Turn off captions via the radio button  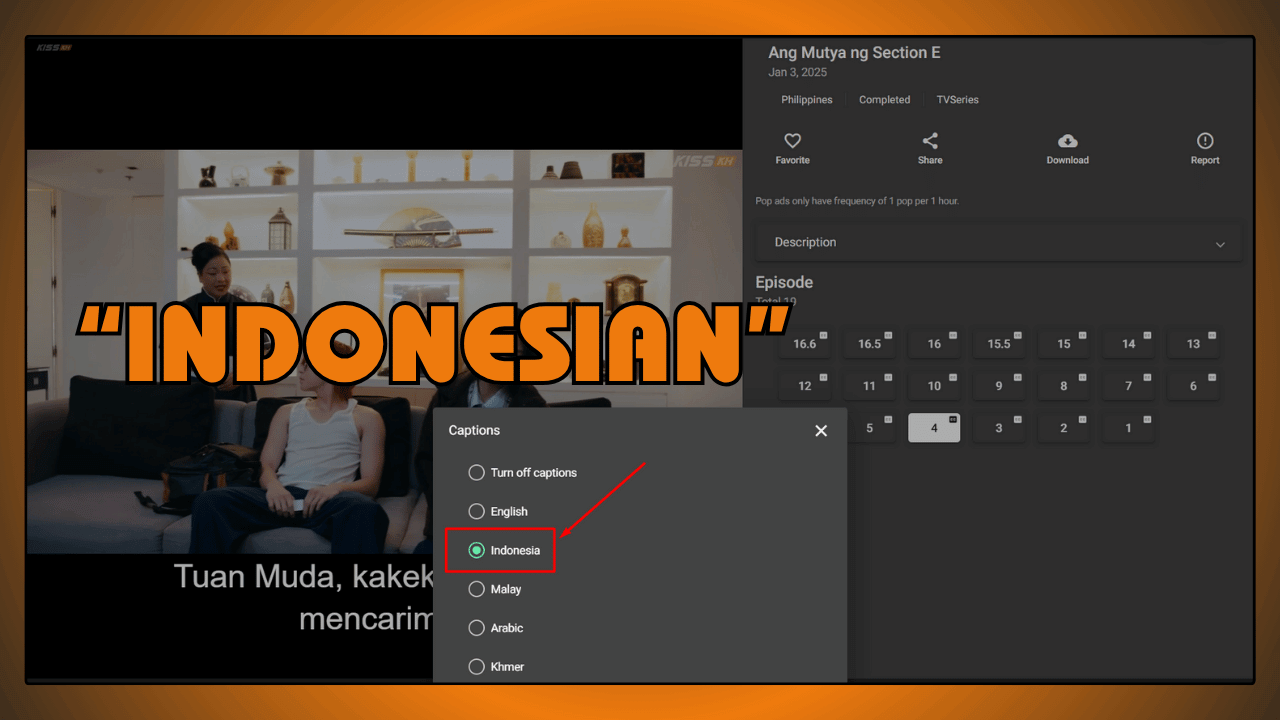[477, 472]
